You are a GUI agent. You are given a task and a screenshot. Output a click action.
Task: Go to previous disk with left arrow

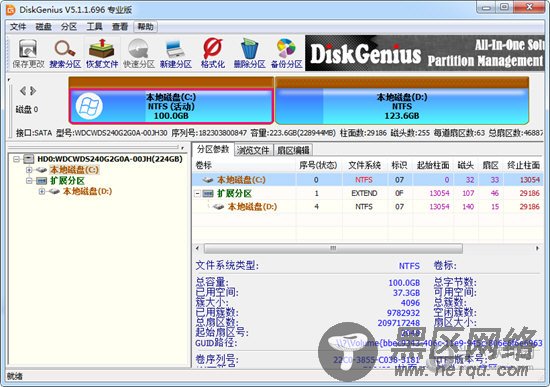click(23, 91)
